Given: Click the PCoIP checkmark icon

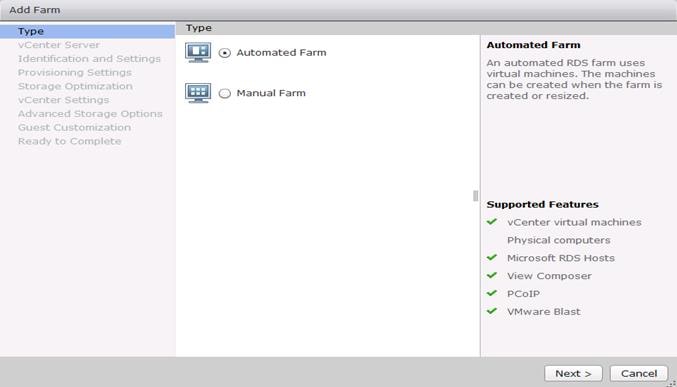Looking at the screenshot, I should (492, 293).
